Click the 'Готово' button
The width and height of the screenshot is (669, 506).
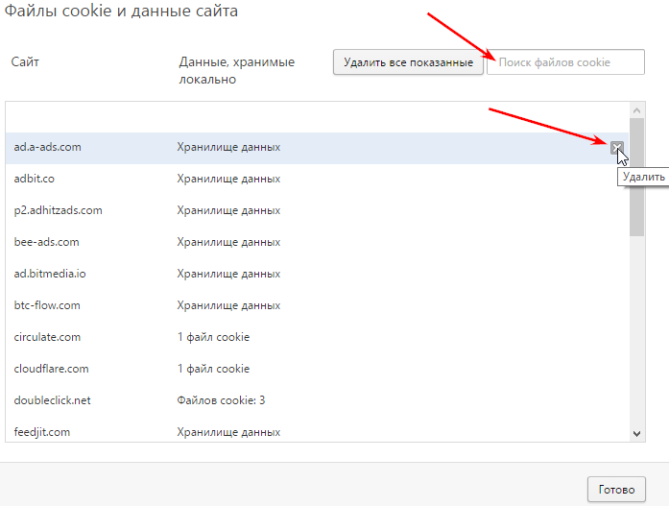[x=616, y=489]
